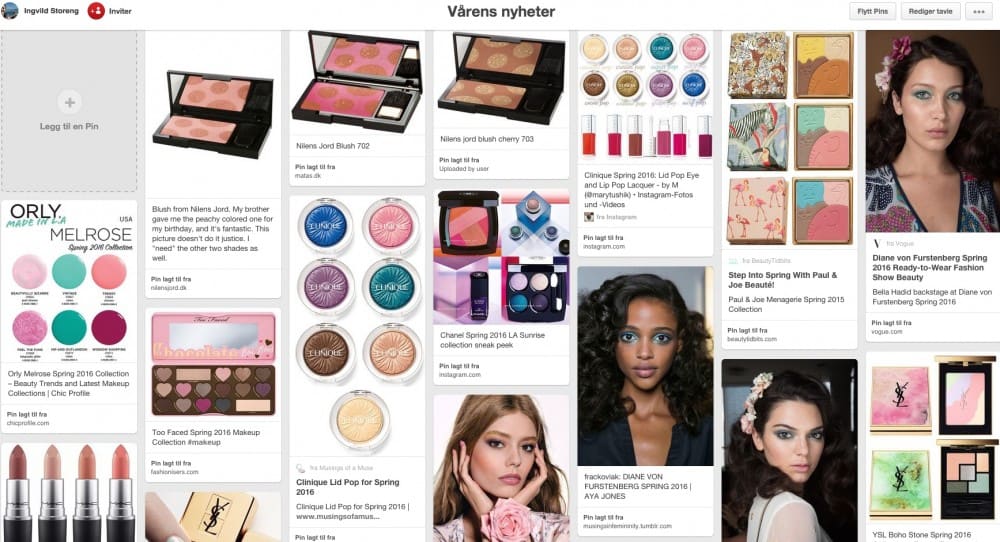
Task: Open chicprofile.com link under Orly pin
Action: (28, 423)
